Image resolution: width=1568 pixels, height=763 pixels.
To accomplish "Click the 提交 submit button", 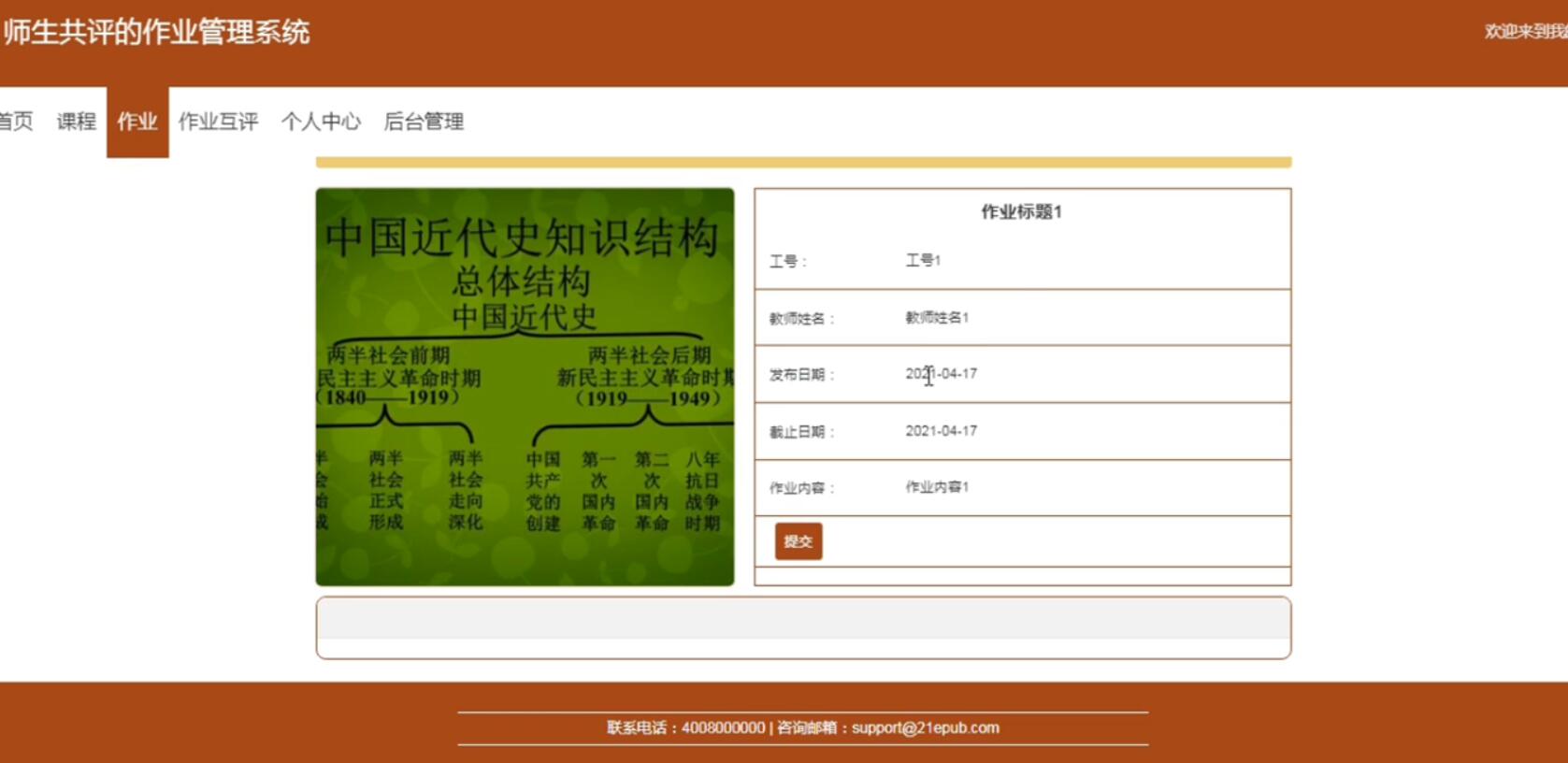I will (798, 541).
